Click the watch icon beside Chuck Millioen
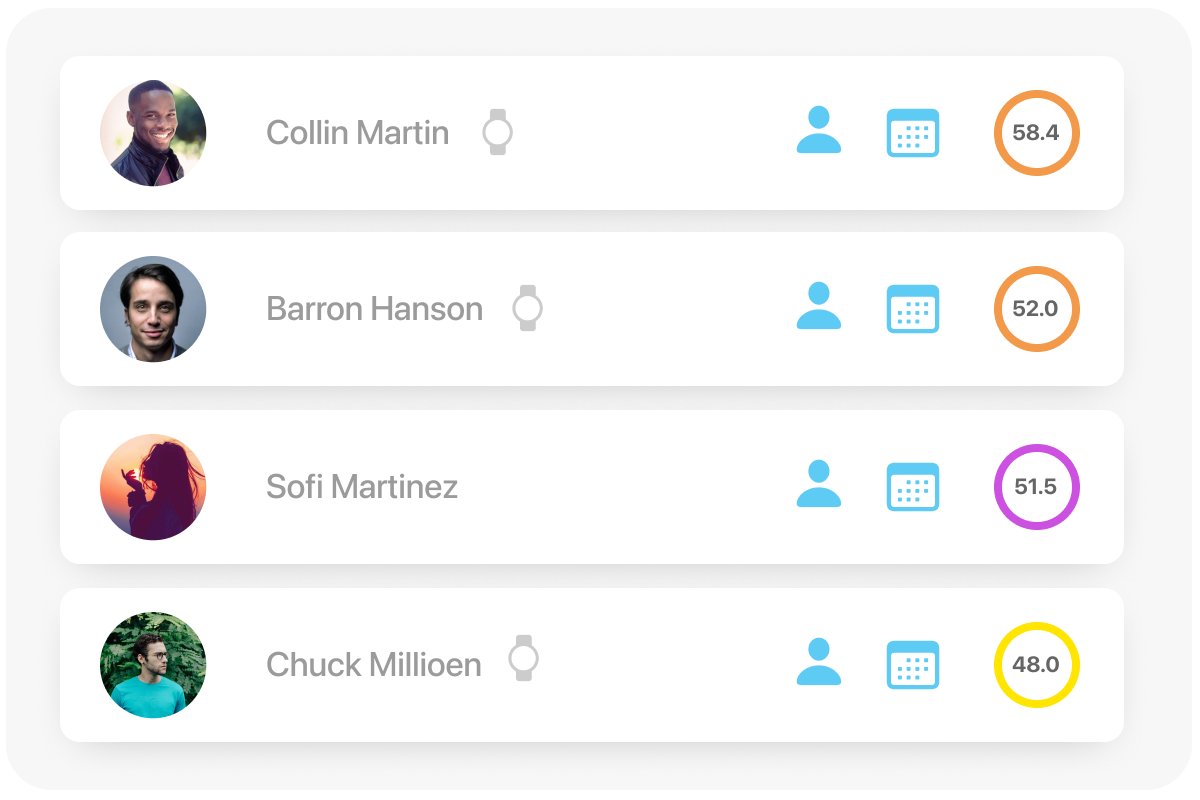Screen dimensions: 1200x800 coord(523,658)
